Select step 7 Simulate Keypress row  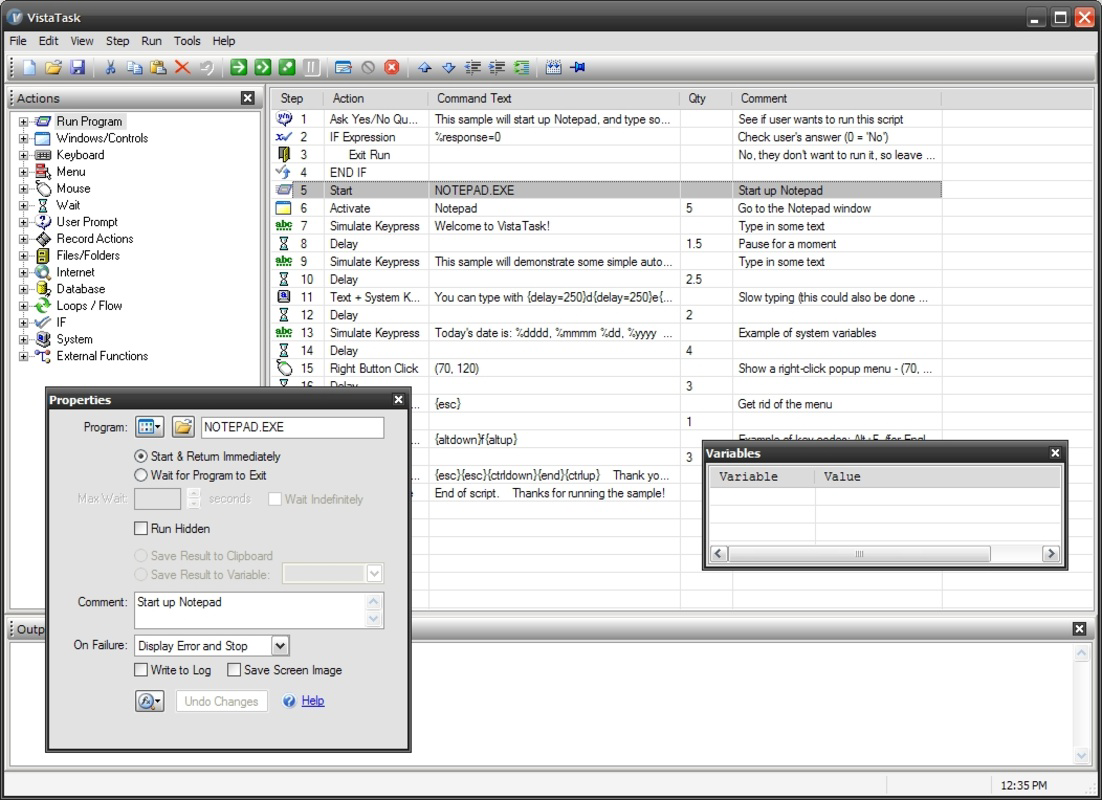tap(607, 226)
